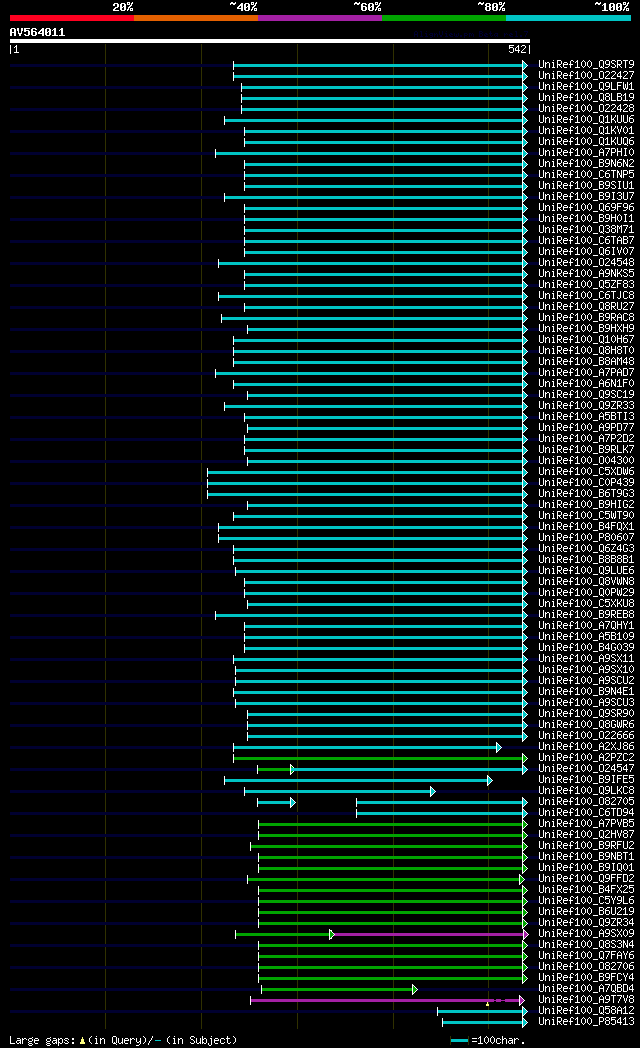The image size is (640, 1048).
Task: Open hit UniRef100_Q9LFW1
Action: 586,87
